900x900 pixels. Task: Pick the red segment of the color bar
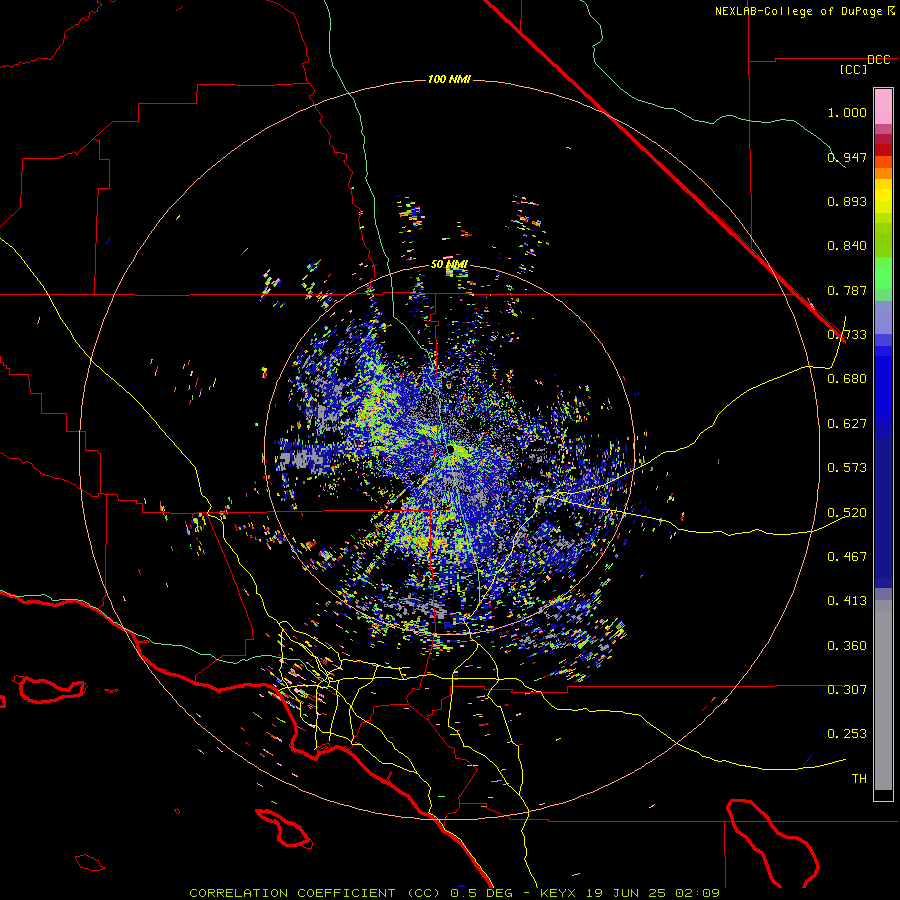tap(883, 150)
